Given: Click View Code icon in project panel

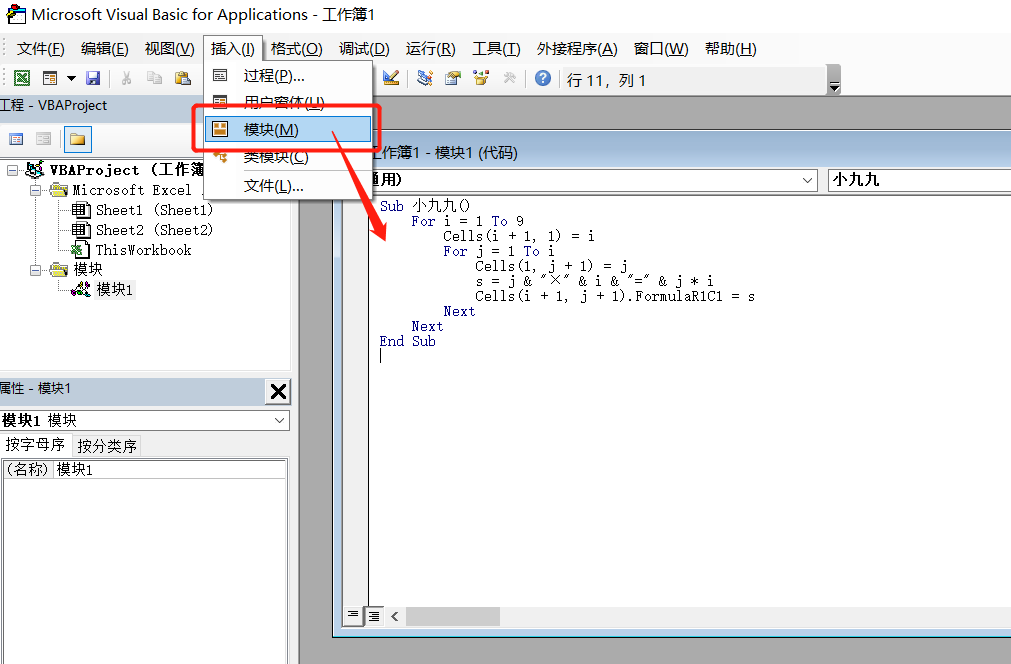Looking at the screenshot, I should tap(16, 139).
